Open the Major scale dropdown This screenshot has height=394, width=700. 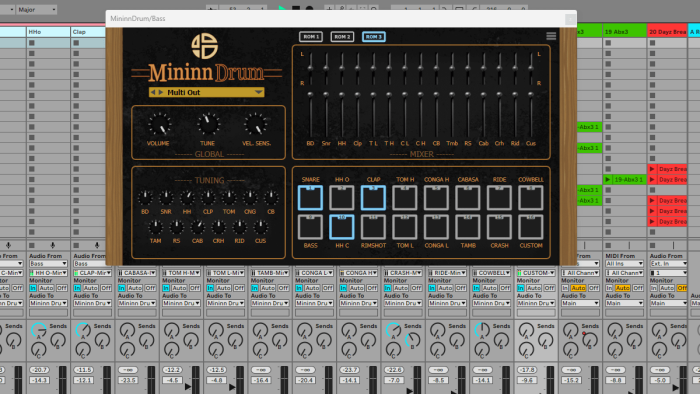point(37,9)
